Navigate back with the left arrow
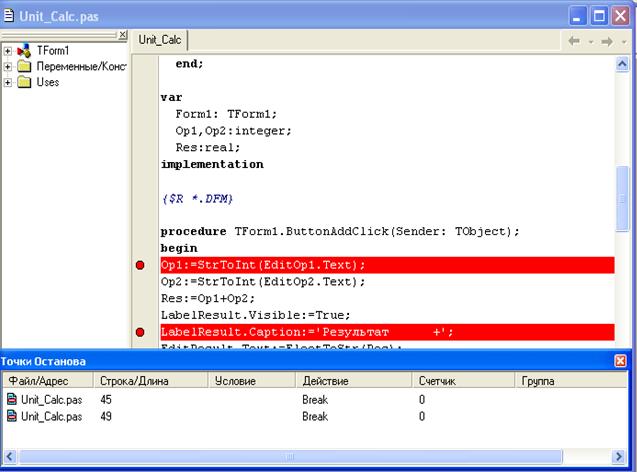 [574, 41]
